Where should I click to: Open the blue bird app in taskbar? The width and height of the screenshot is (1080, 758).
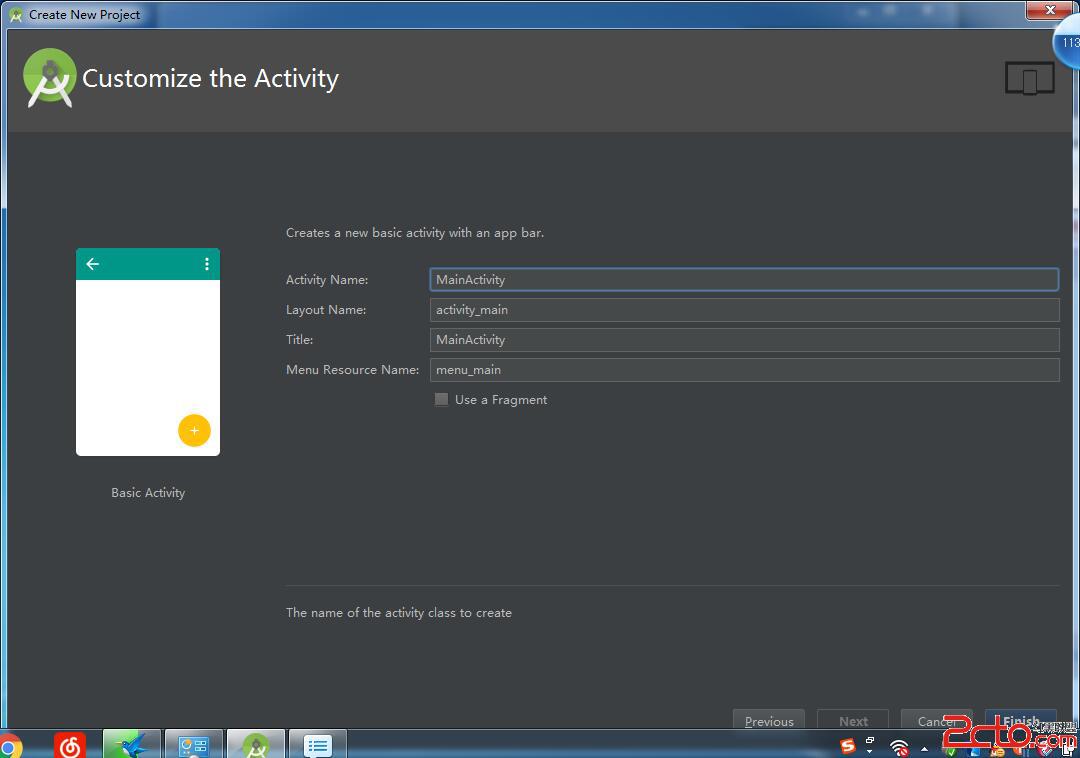coord(131,746)
